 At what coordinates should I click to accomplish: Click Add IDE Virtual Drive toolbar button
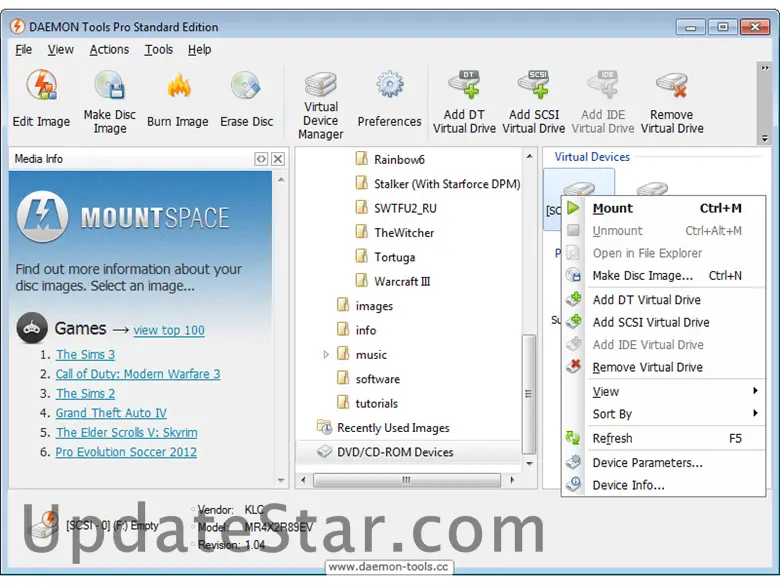click(x=602, y=101)
